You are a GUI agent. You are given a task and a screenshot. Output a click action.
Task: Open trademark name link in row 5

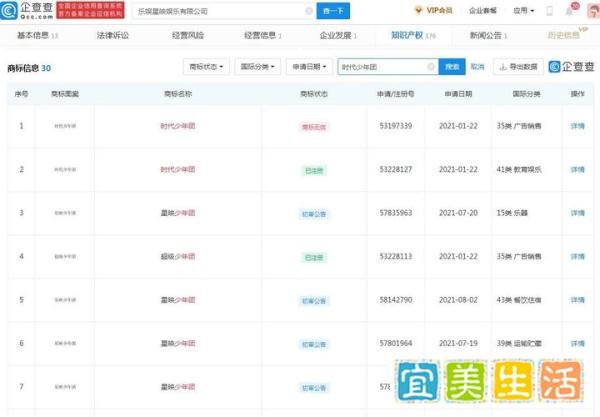pyautogui.click(x=178, y=300)
